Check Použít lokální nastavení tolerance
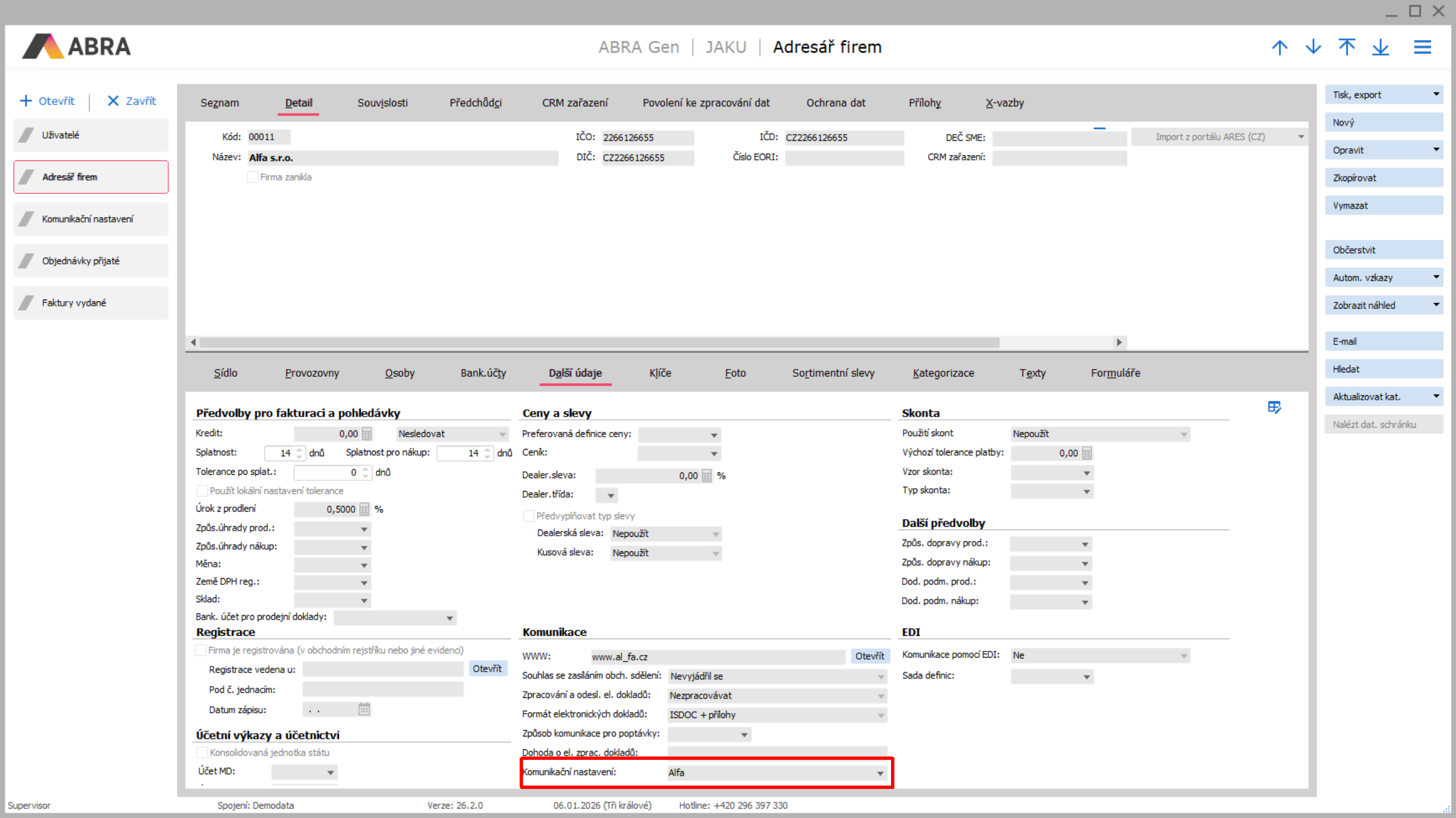 (202, 491)
